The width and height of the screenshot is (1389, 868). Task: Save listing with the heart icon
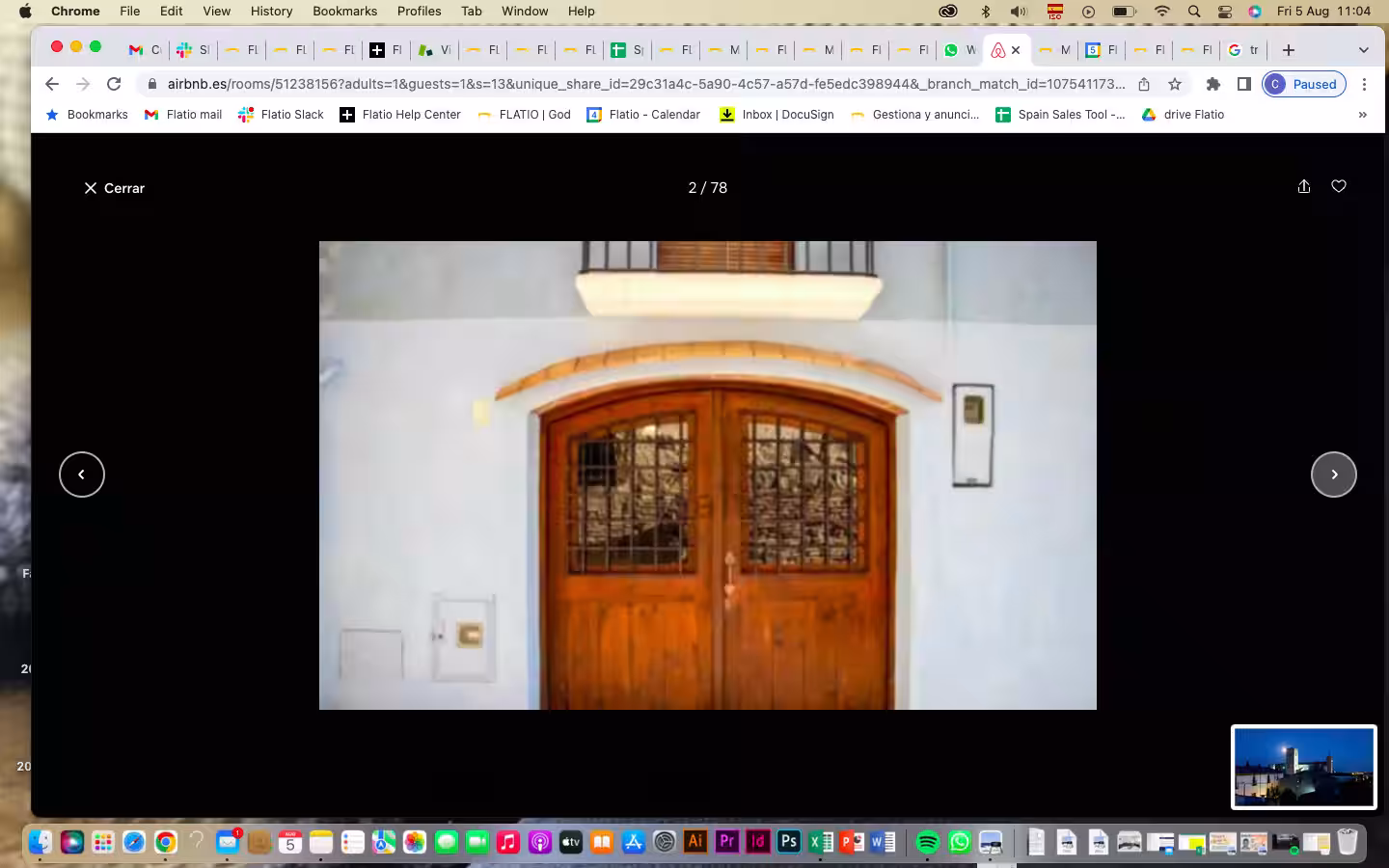pyautogui.click(x=1339, y=186)
